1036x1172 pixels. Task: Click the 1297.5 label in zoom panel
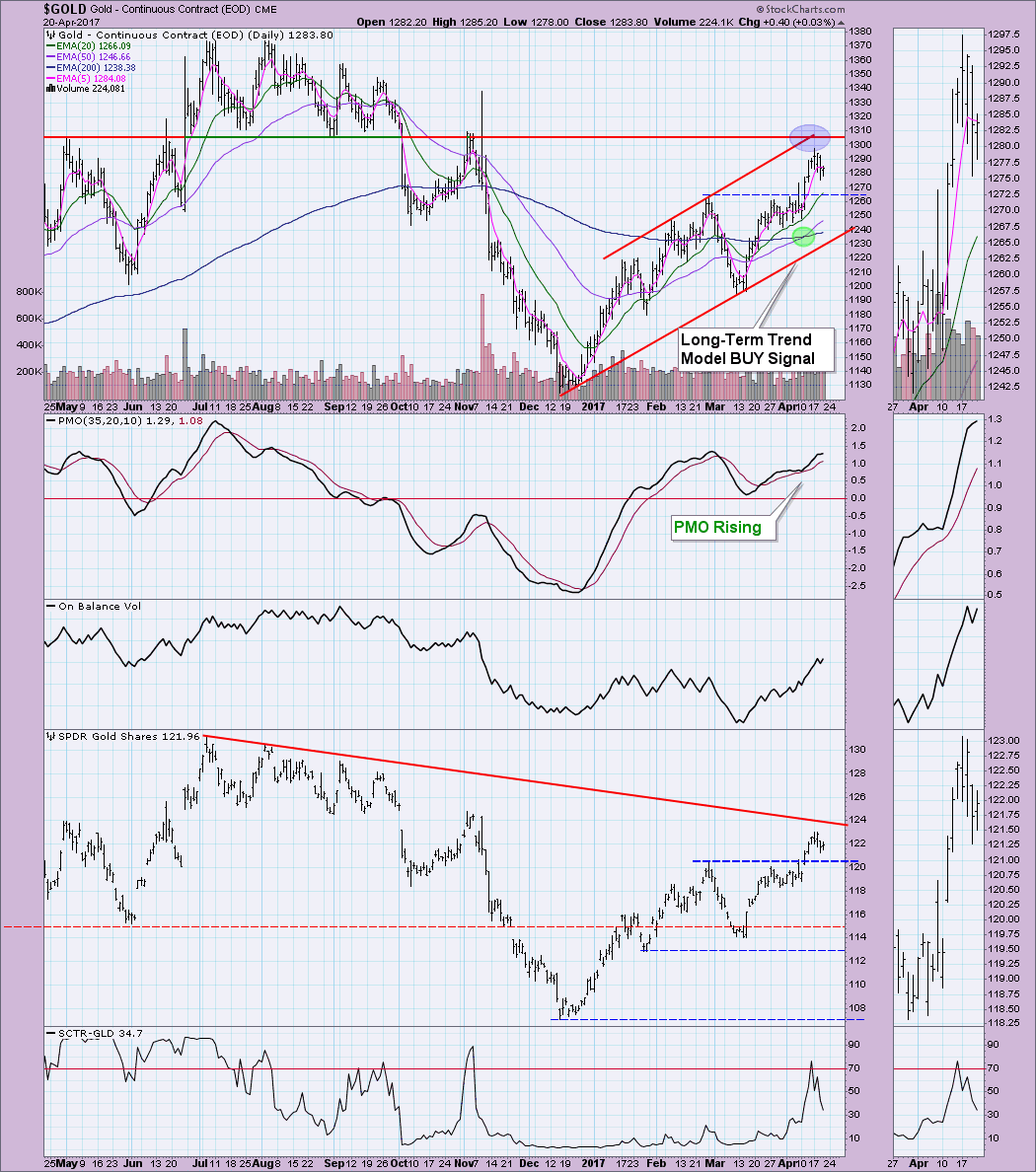(x=1003, y=35)
